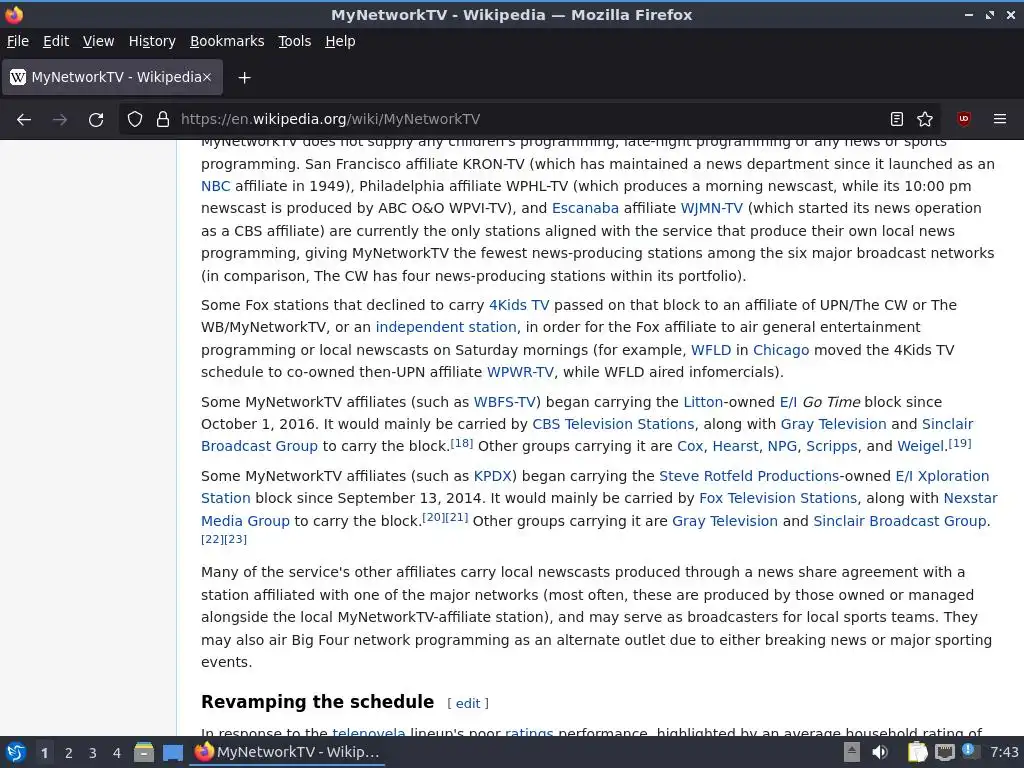Follow the telenovela link
1024x768 pixels.
coord(369,733)
